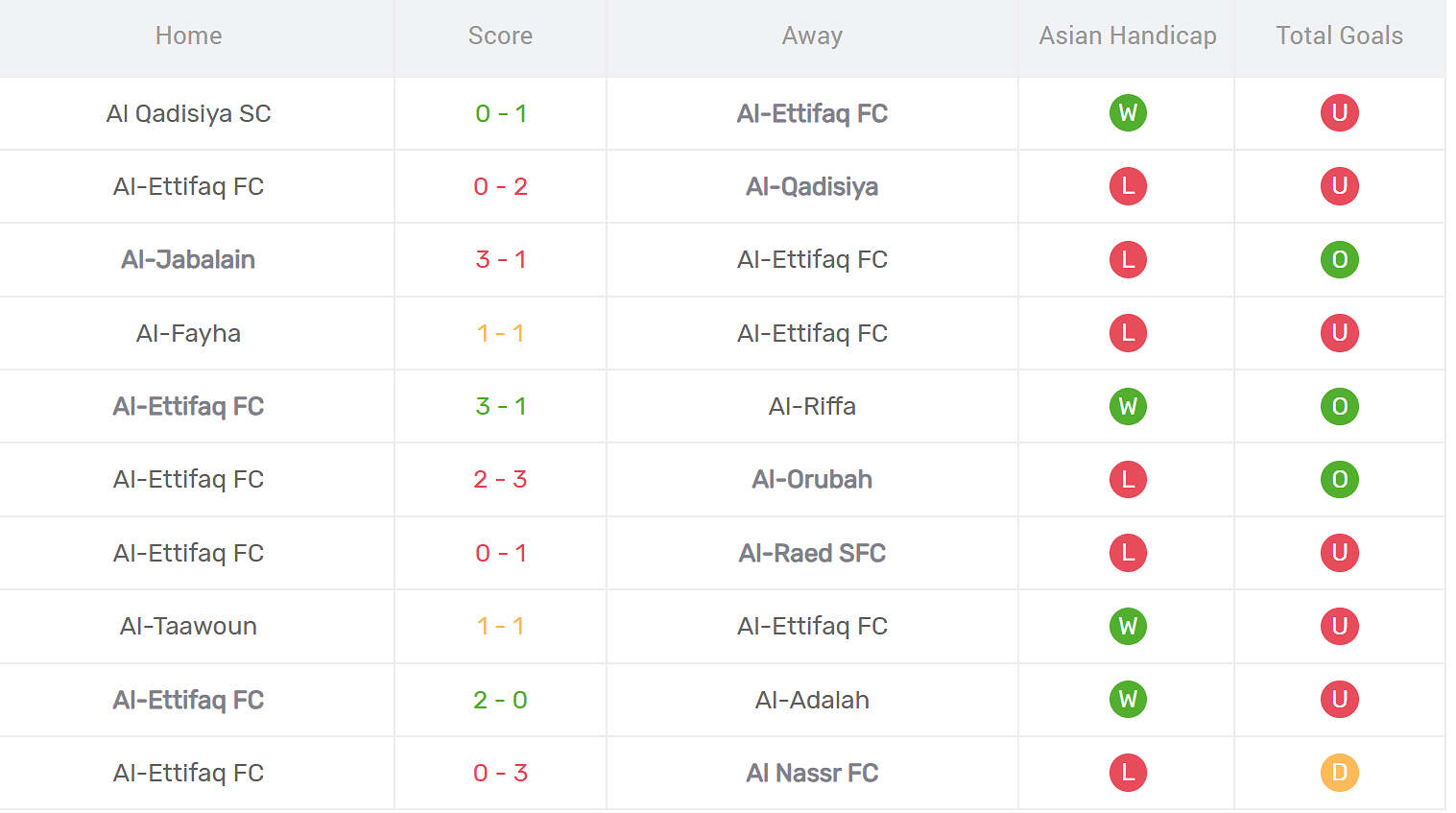
Task: Open the Al-Orubah team link
Action: [x=812, y=479]
